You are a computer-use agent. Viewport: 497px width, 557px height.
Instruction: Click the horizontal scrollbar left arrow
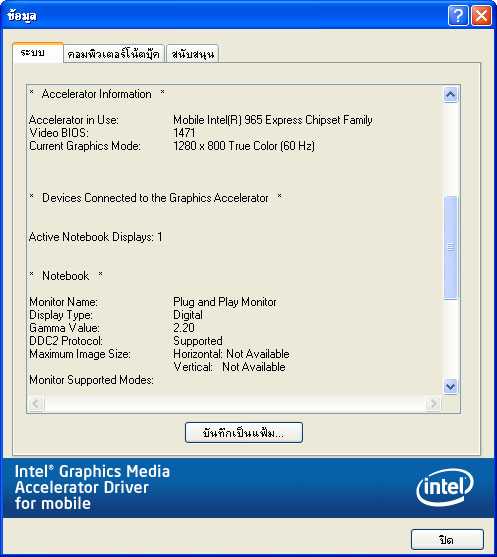pos(36,403)
